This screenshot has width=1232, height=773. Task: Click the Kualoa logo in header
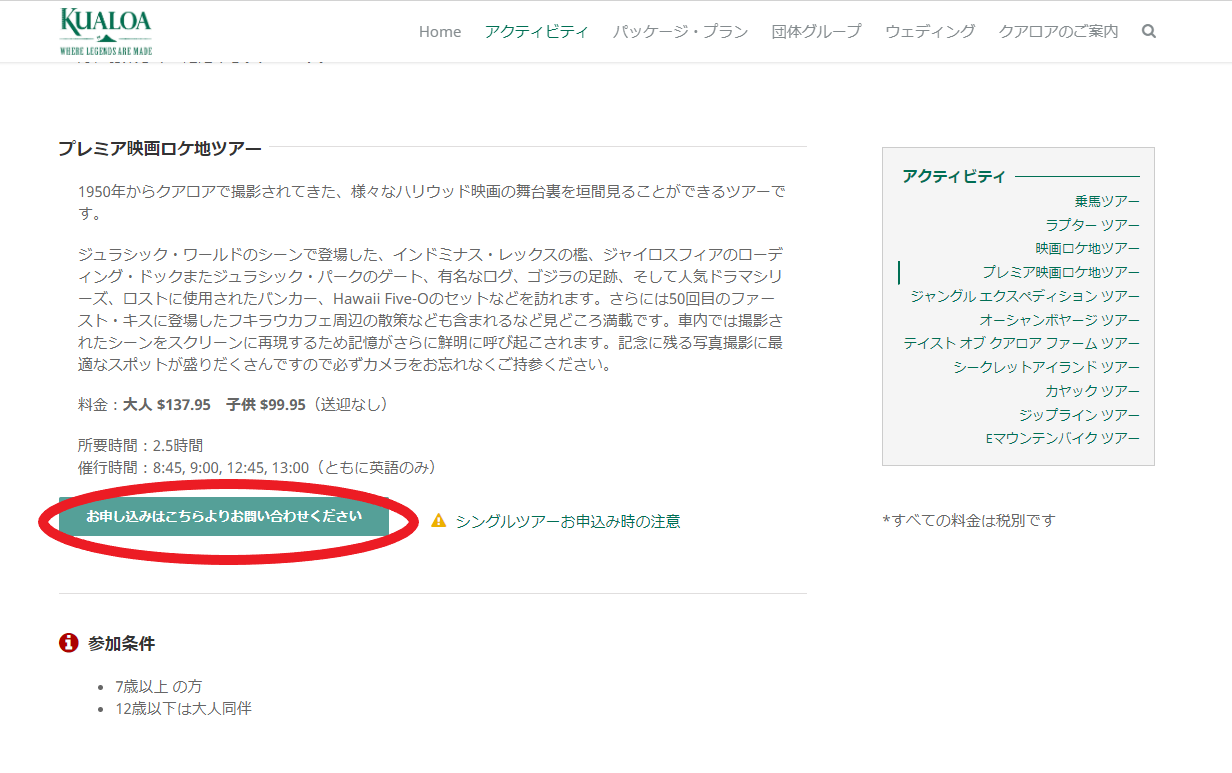click(106, 31)
